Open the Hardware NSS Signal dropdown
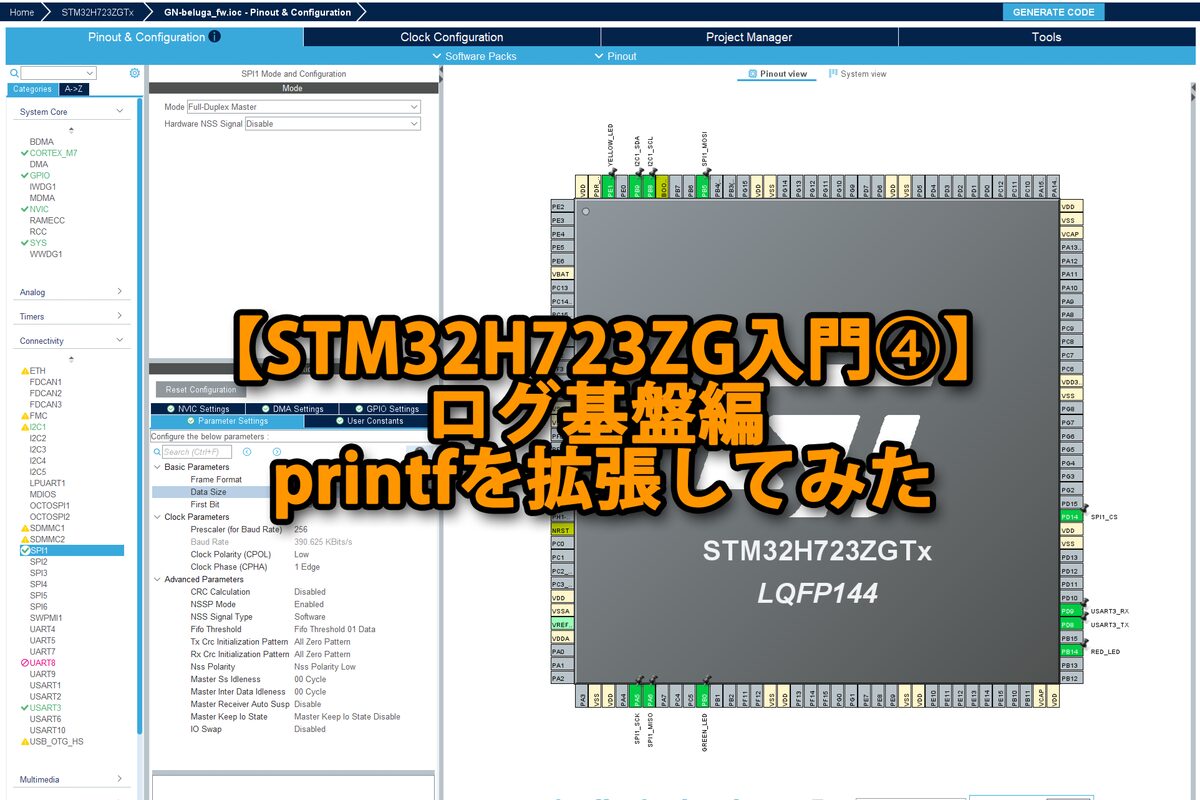Screen dimensions: 1200x800 click(x=332, y=124)
